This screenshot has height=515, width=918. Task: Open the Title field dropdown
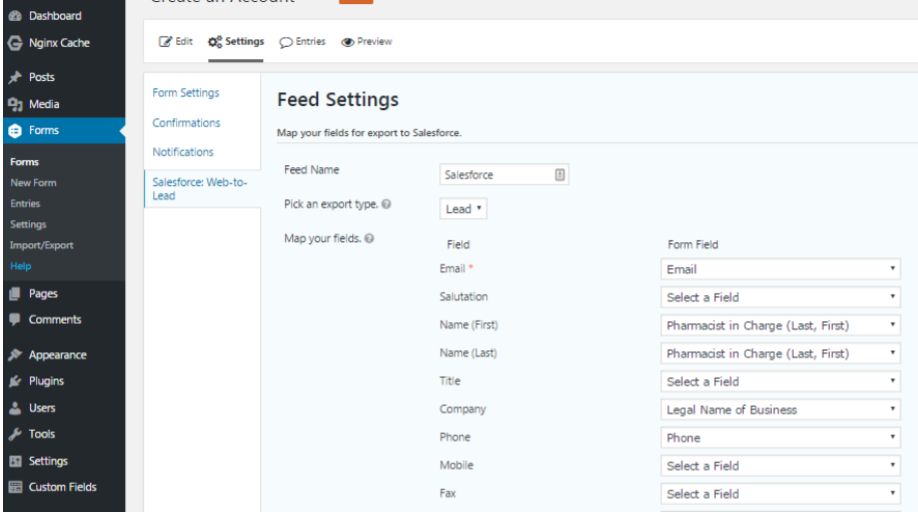click(x=780, y=382)
